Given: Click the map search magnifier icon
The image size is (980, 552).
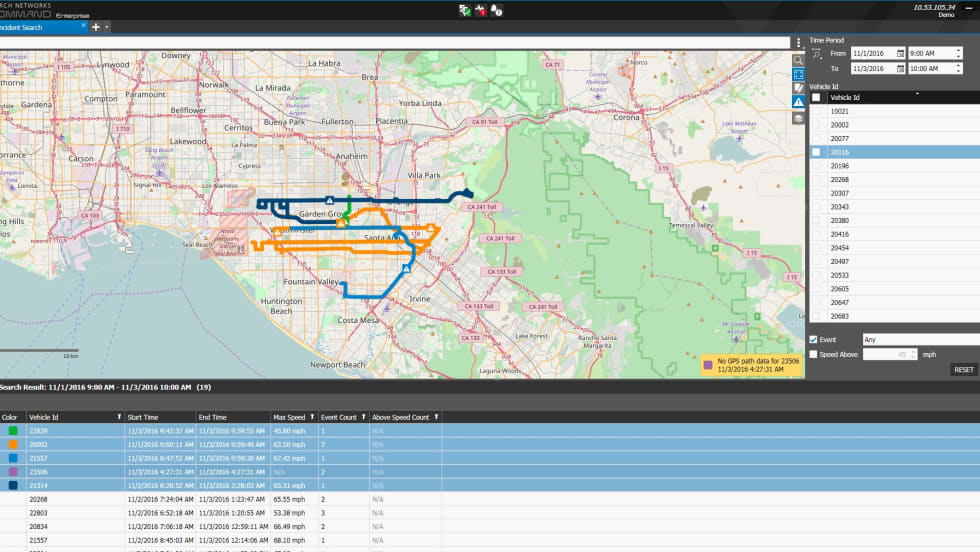Looking at the screenshot, I should tap(799, 60).
